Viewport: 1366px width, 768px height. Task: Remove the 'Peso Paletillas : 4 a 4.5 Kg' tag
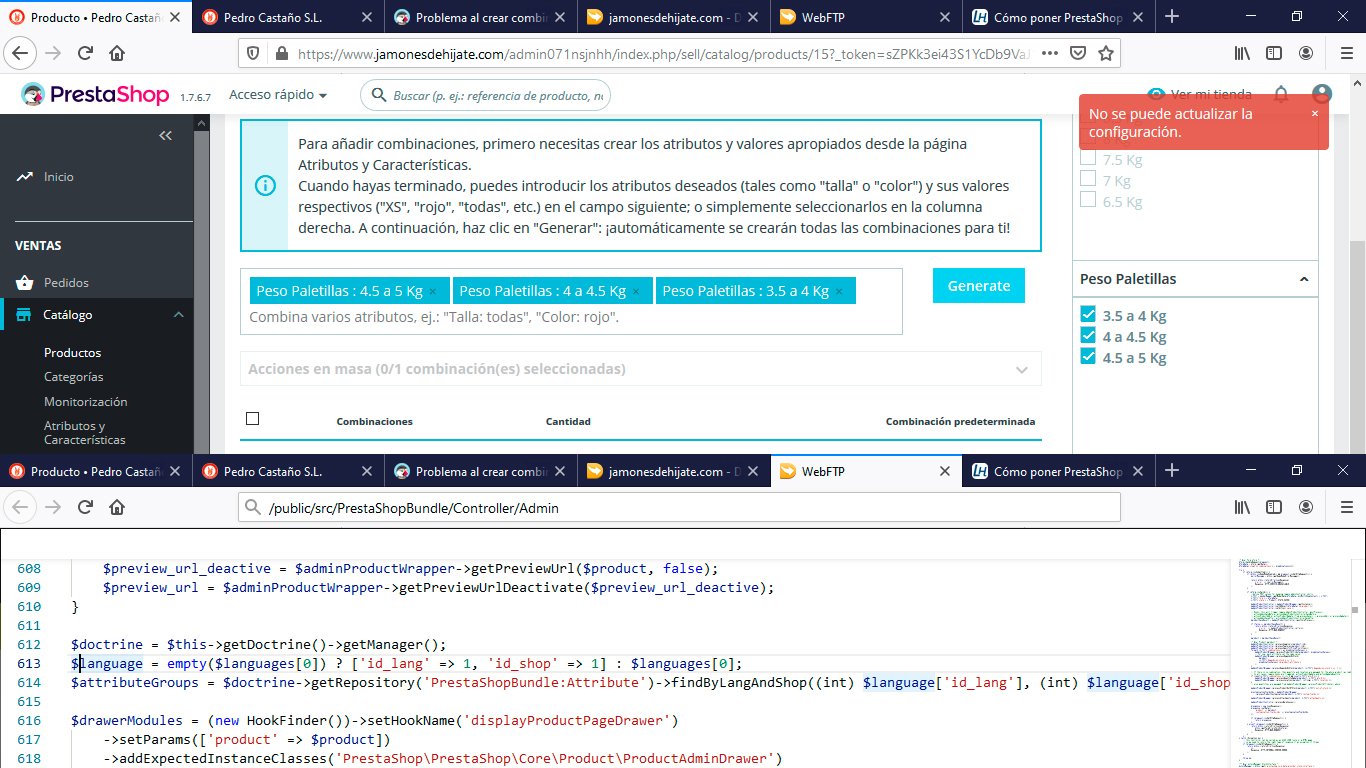point(636,291)
